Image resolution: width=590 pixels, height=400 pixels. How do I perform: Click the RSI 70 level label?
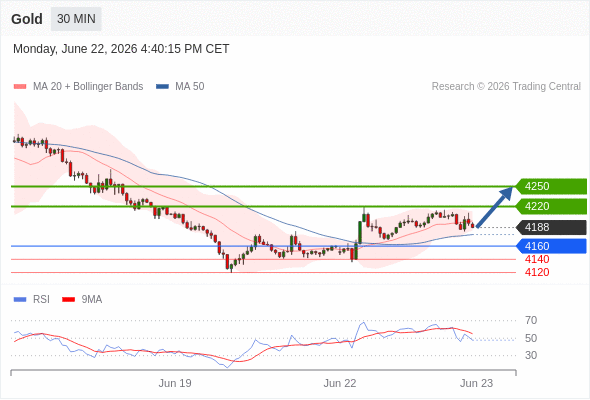point(531,321)
